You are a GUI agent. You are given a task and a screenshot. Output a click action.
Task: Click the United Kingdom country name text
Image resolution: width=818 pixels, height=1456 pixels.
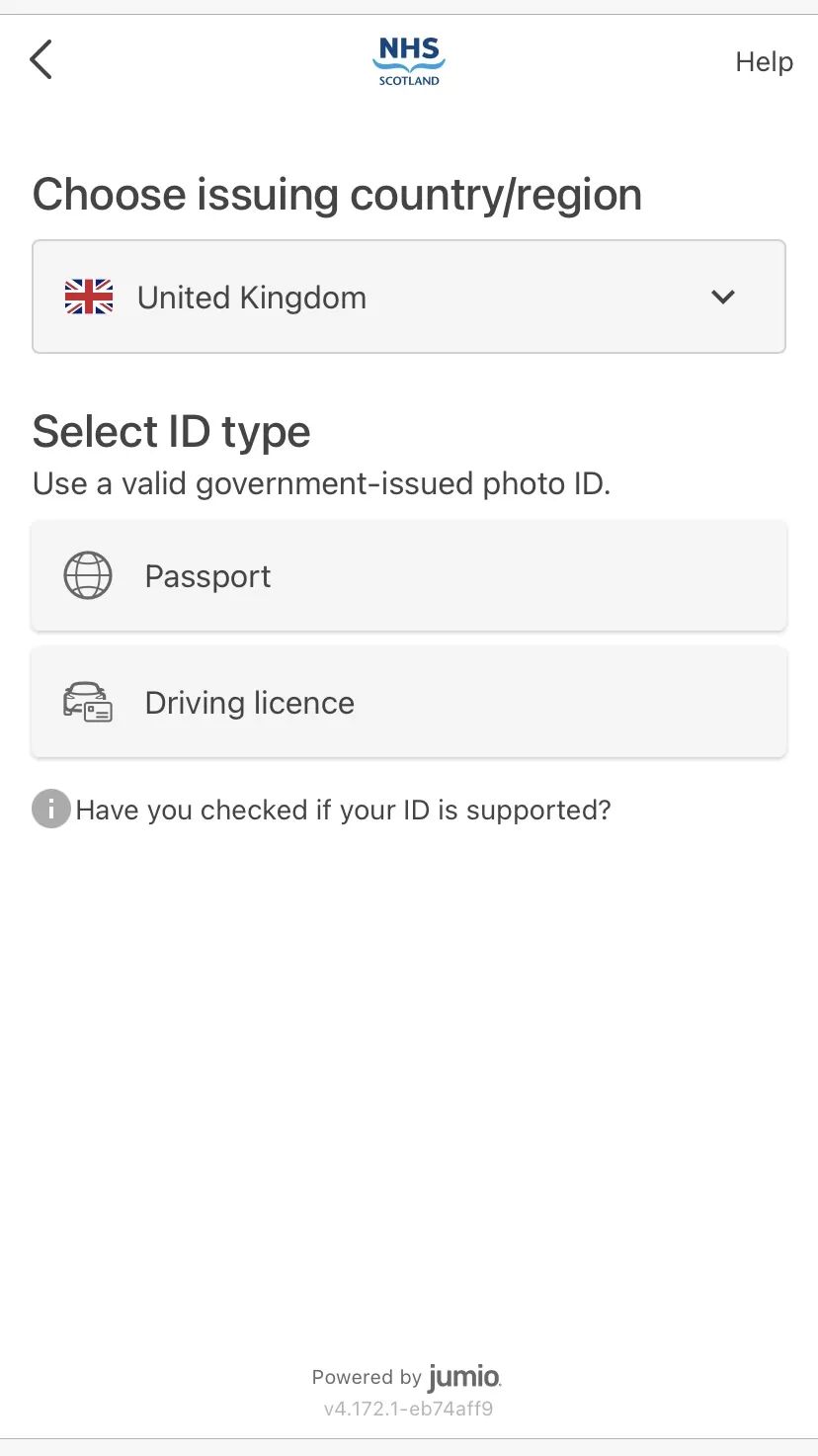click(x=251, y=298)
